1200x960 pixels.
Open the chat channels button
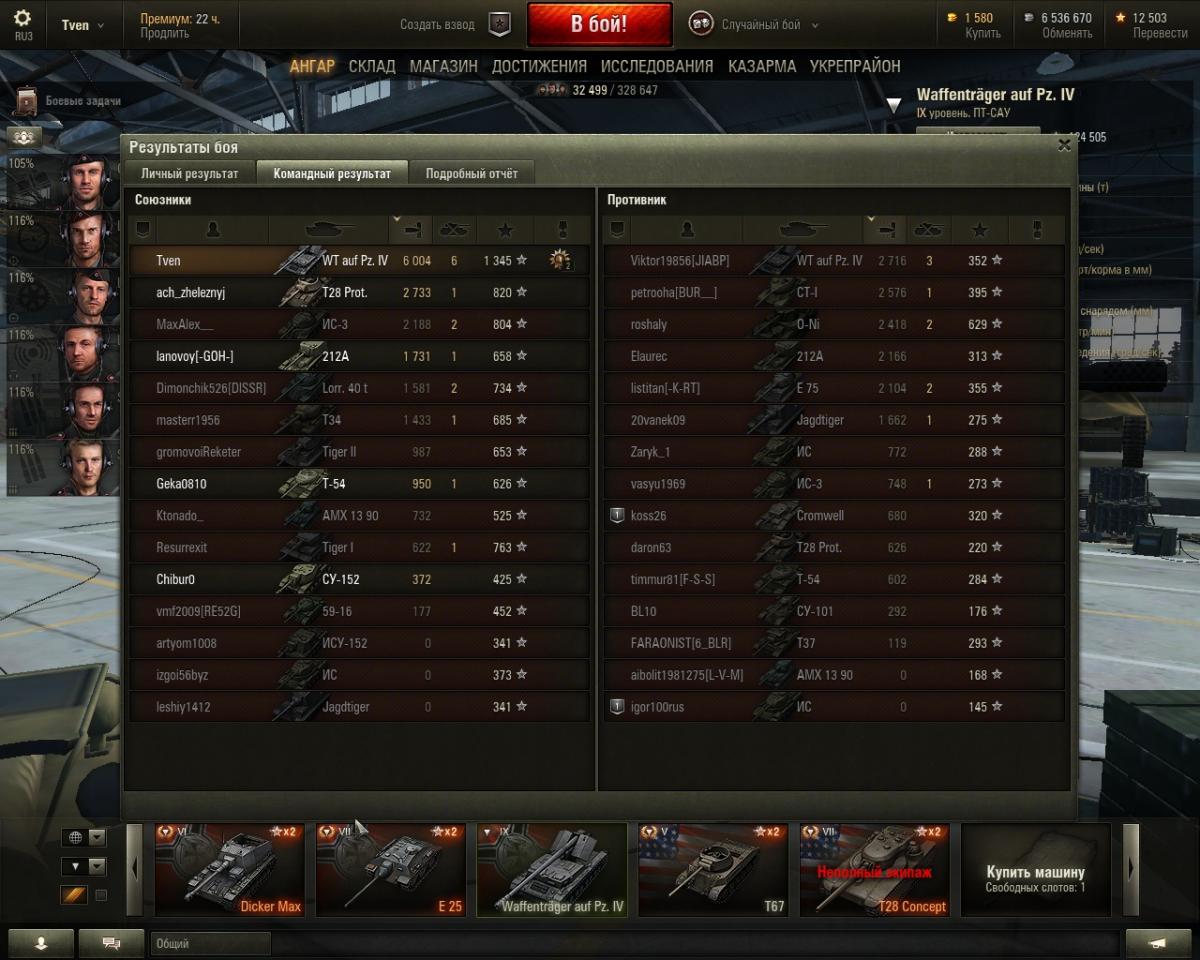(x=111, y=942)
